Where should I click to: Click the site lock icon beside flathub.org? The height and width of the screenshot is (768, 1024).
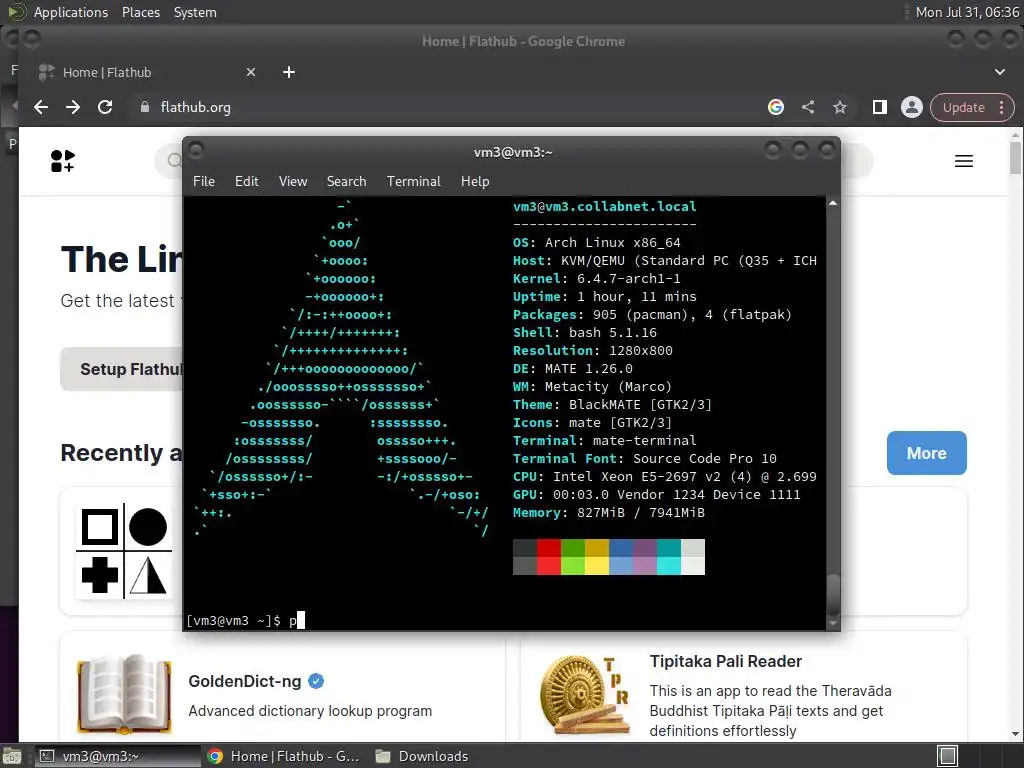(x=145, y=107)
